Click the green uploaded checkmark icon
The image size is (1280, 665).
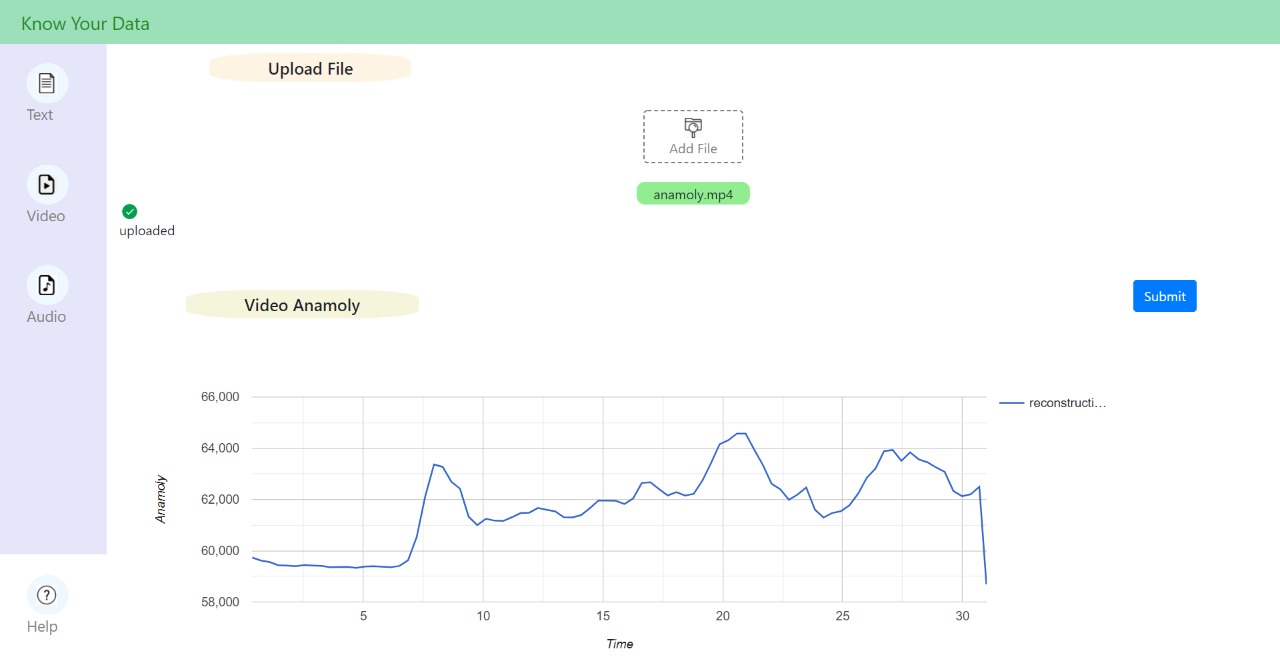click(129, 211)
